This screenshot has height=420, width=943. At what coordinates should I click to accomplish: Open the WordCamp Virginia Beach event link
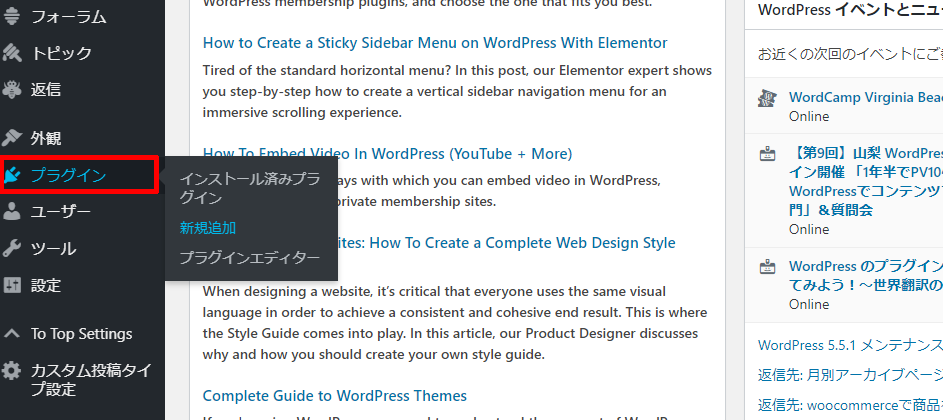(x=865, y=97)
